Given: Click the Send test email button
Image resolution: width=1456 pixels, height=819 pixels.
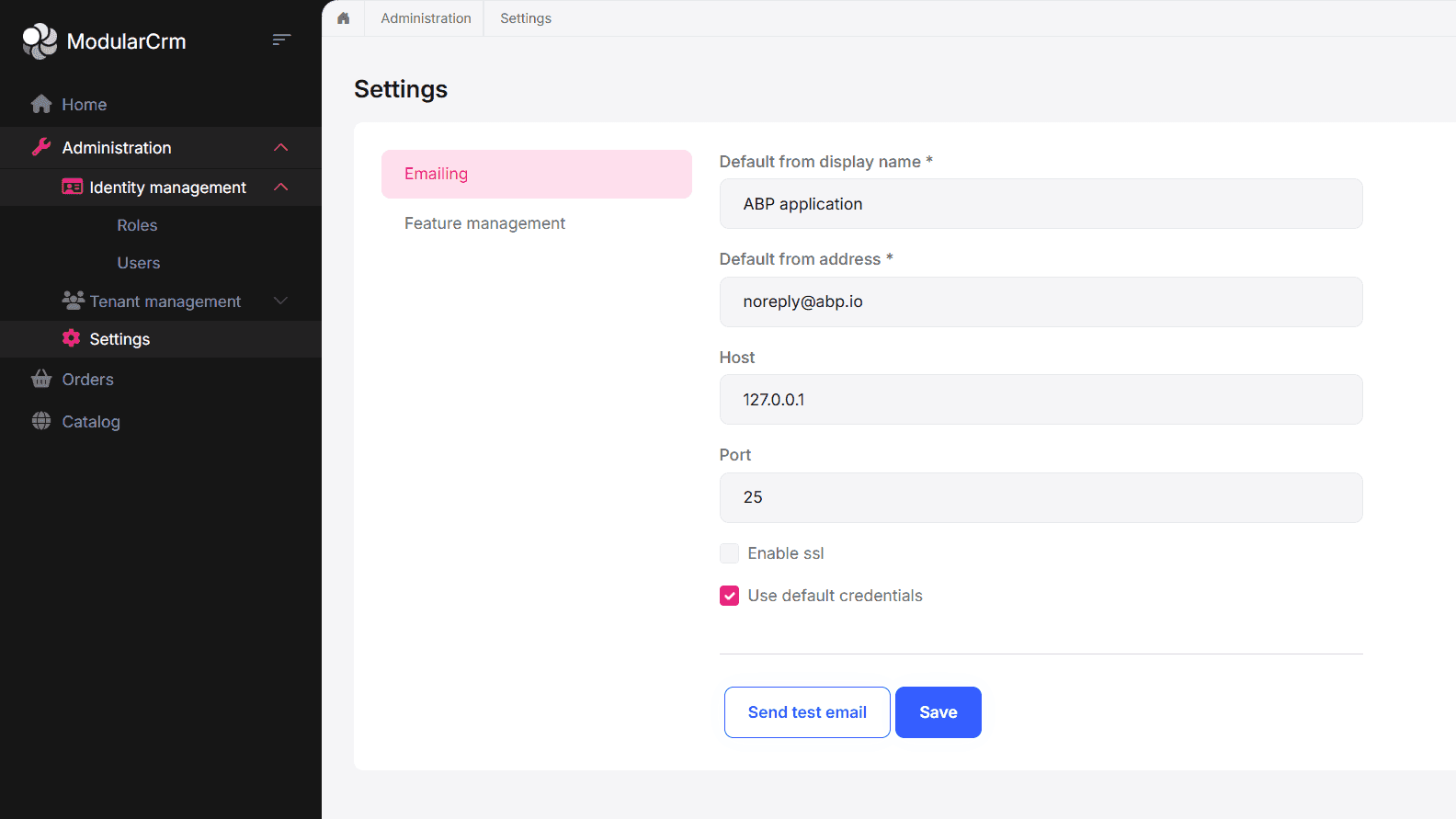Looking at the screenshot, I should [807, 712].
